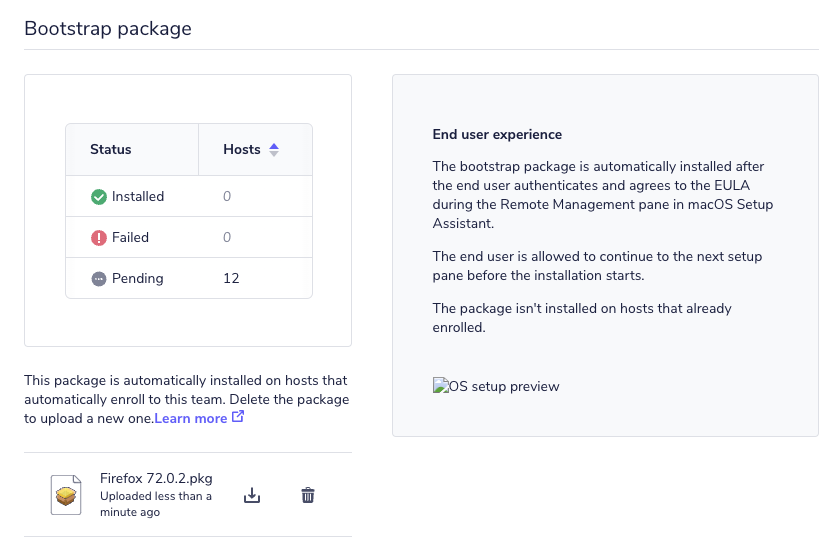Select the Failed status label

pyautogui.click(x=130, y=238)
